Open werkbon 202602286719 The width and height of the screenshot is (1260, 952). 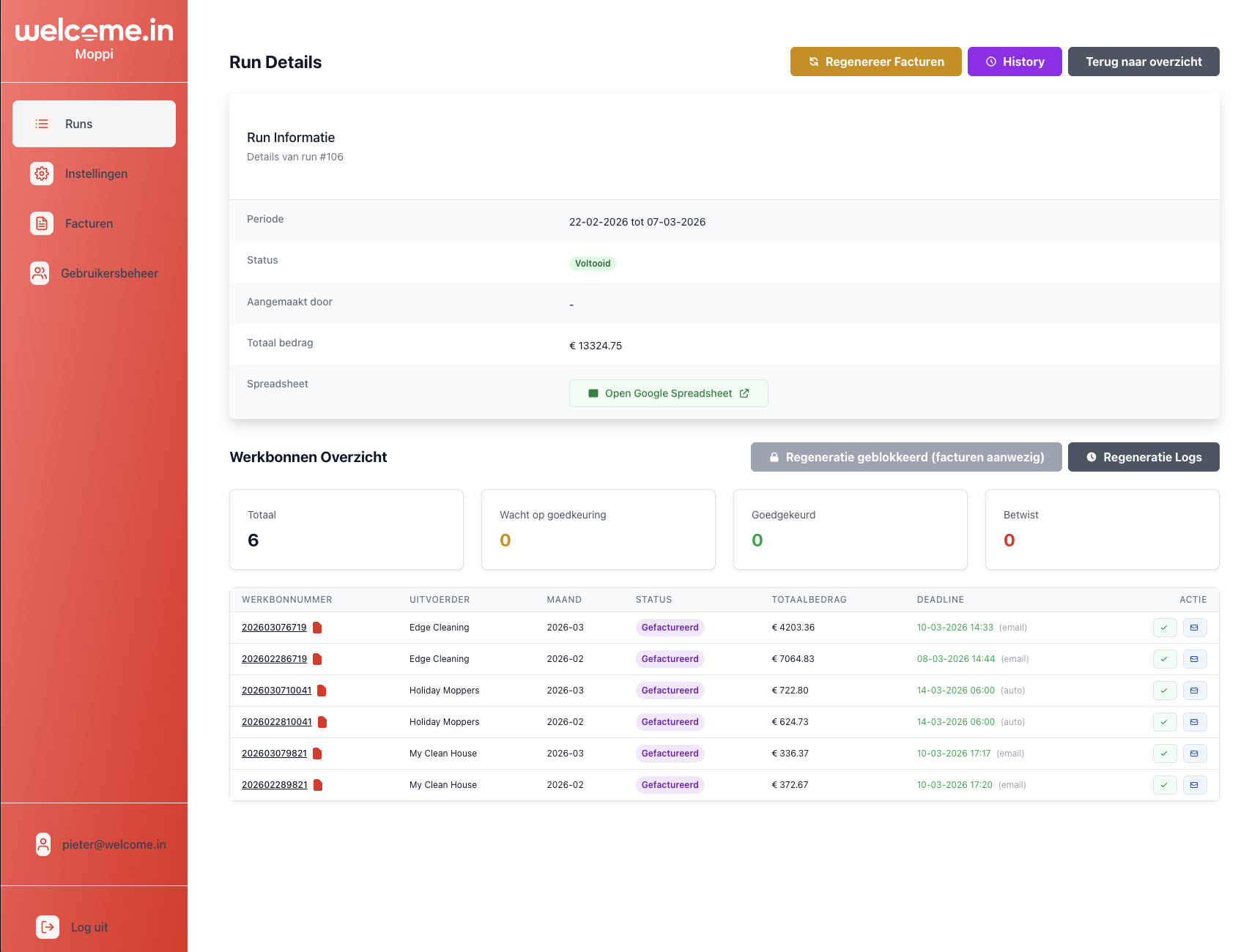click(x=275, y=659)
